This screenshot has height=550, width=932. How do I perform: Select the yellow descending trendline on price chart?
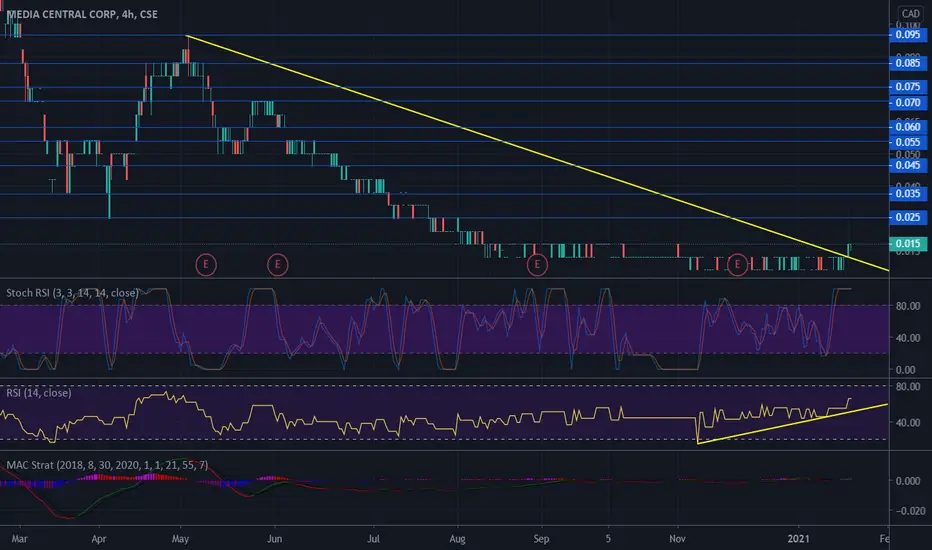click(x=537, y=152)
